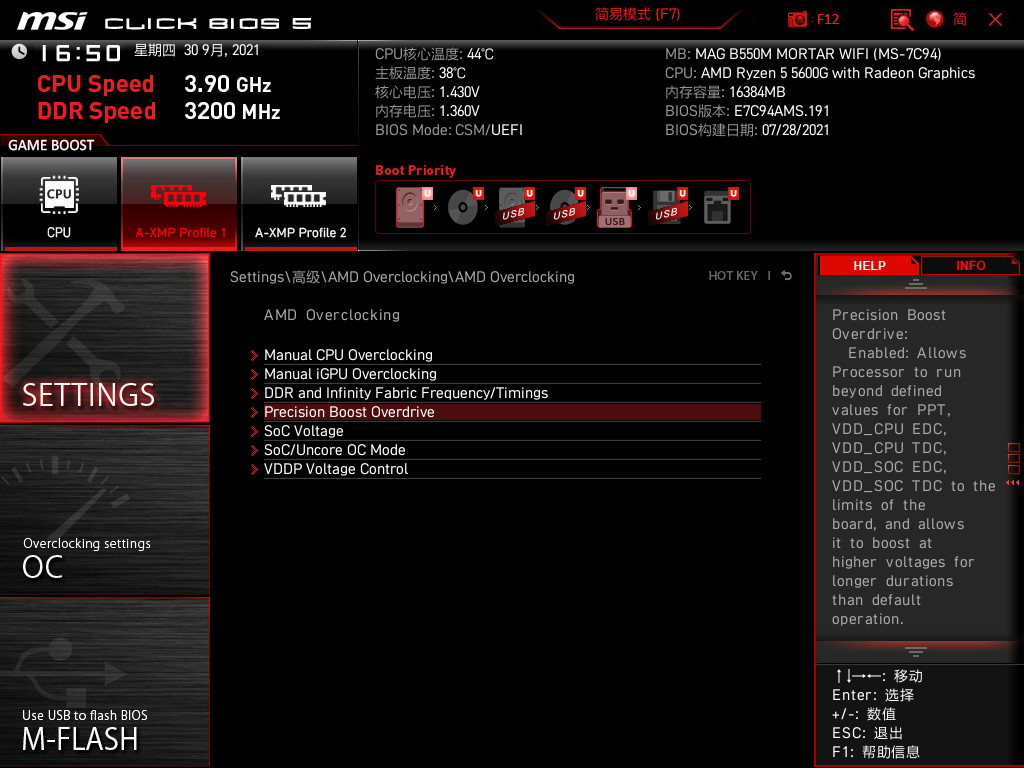Image resolution: width=1024 pixels, height=768 pixels.
Task: Click the HOT KEY return arrow
Action: [x=786, y=275]
